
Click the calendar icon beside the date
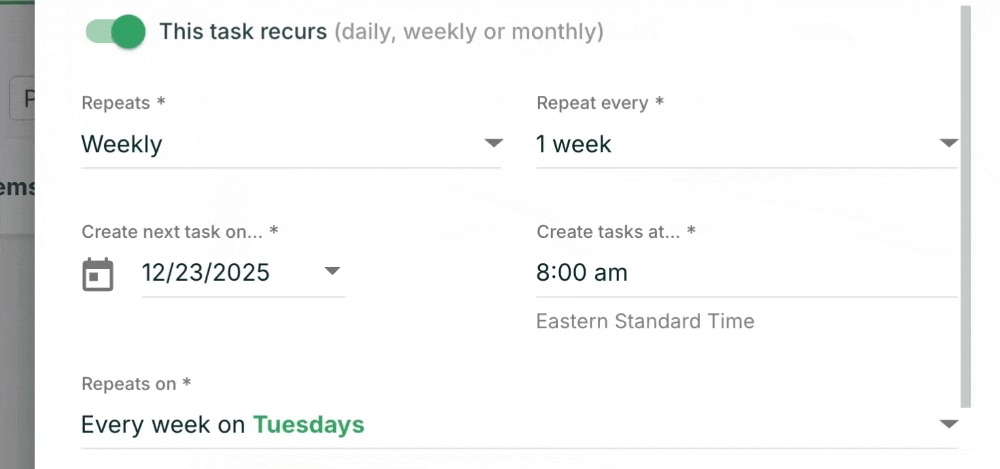98,274
